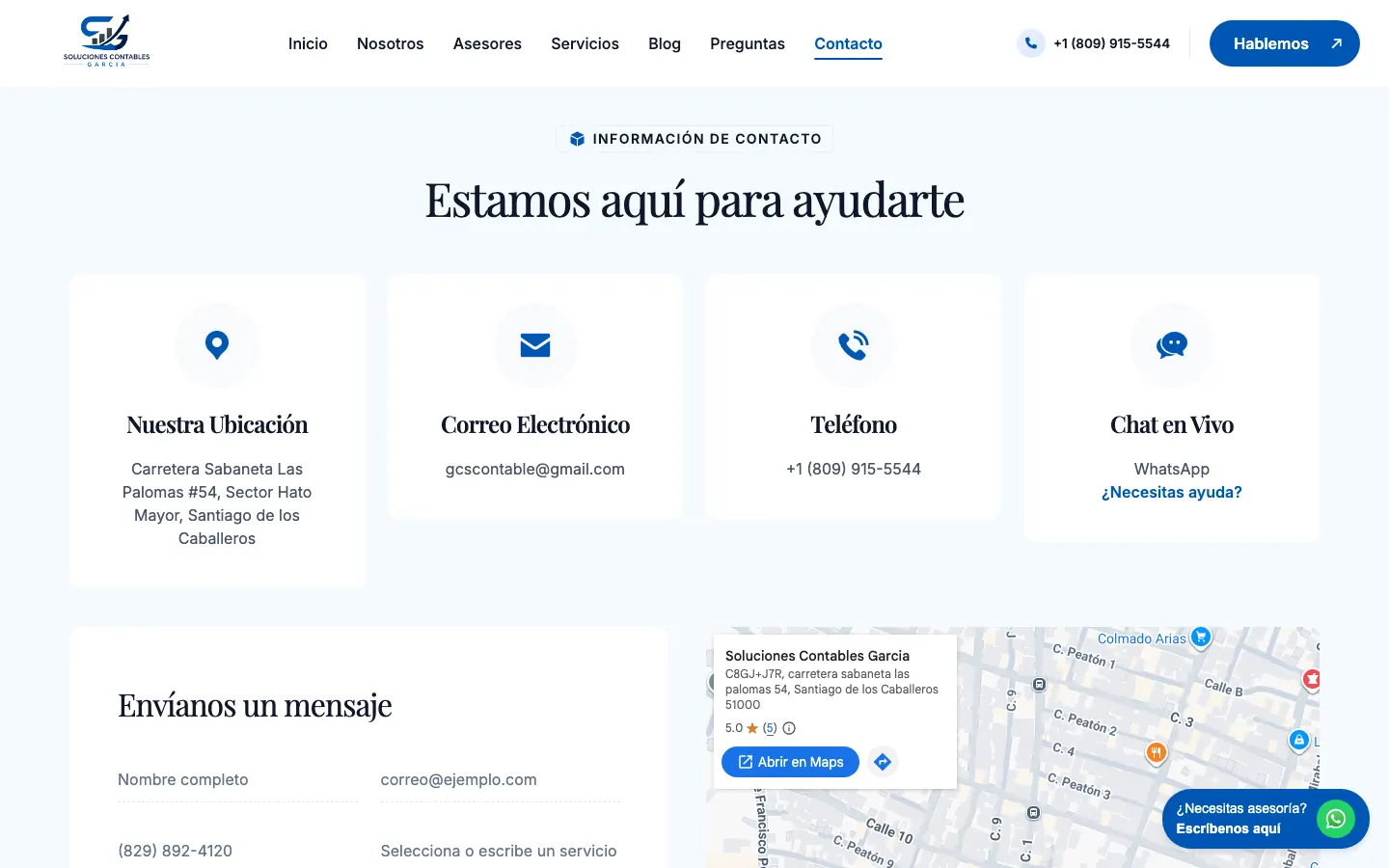Click the Hablemos button
This screenshot has width=1389, height=868.
(1285, 43)
